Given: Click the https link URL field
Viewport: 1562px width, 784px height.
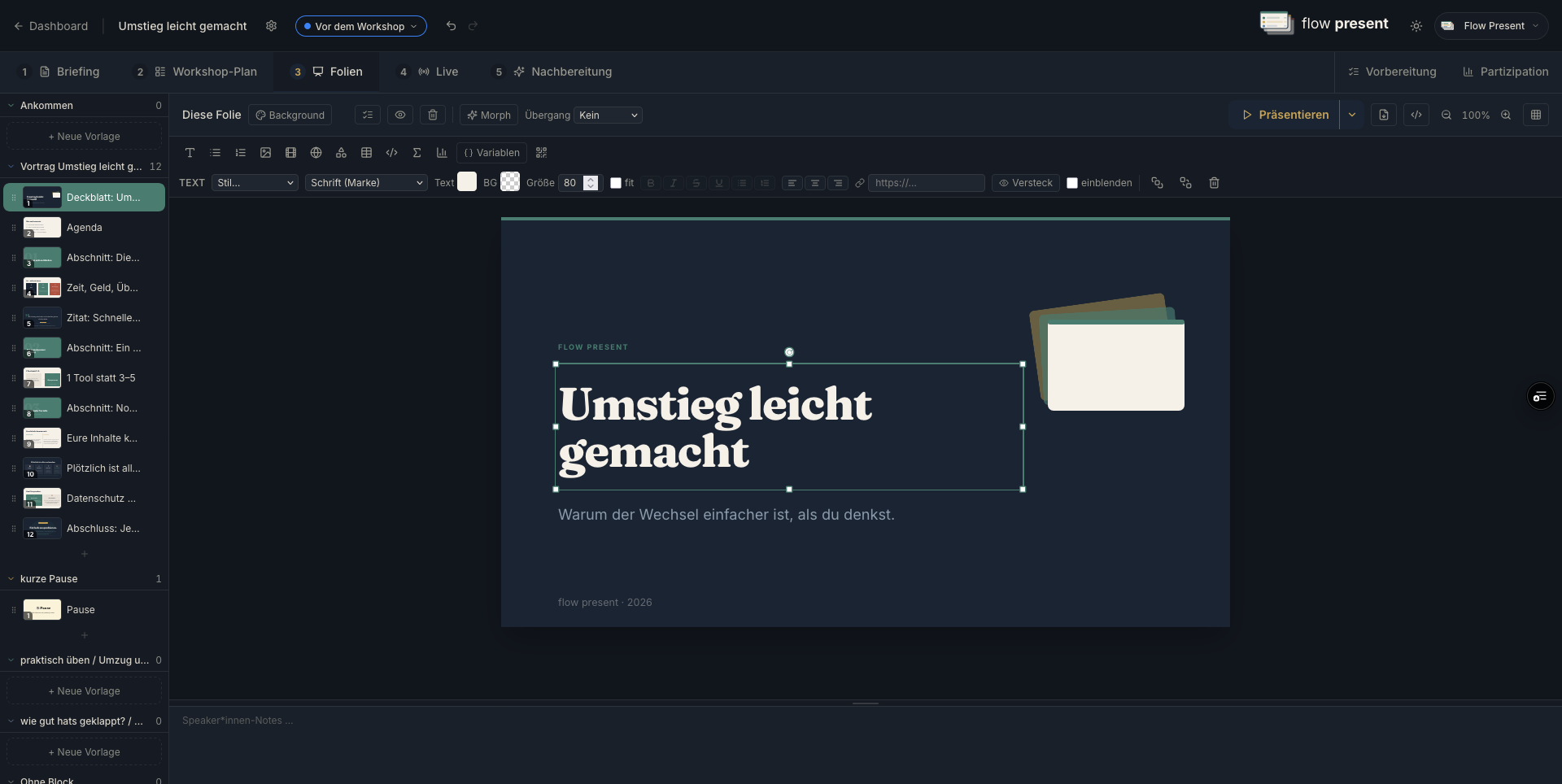Looking at the screenshot, I should pos(927,183).
